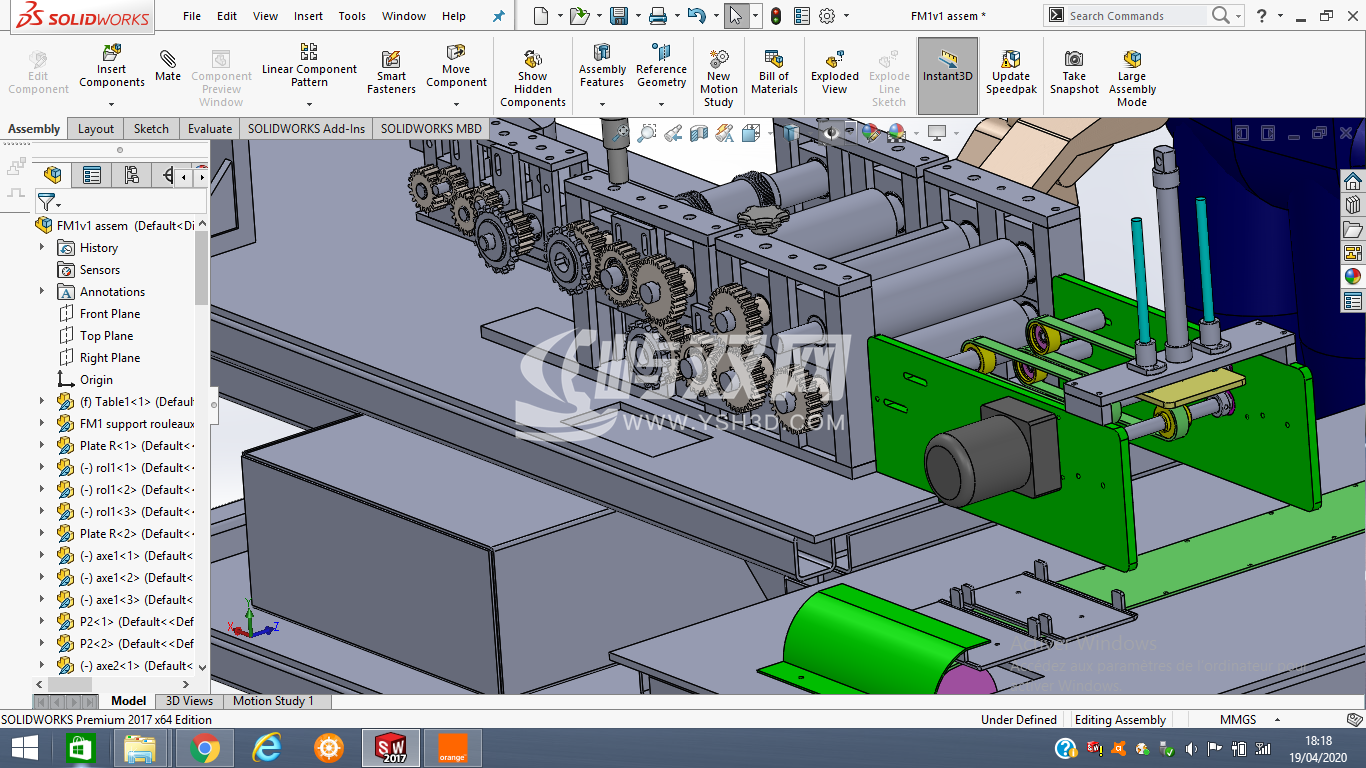Switch to the Evaluate tab
The image size is (1366, 768).
tap(210, 128)
